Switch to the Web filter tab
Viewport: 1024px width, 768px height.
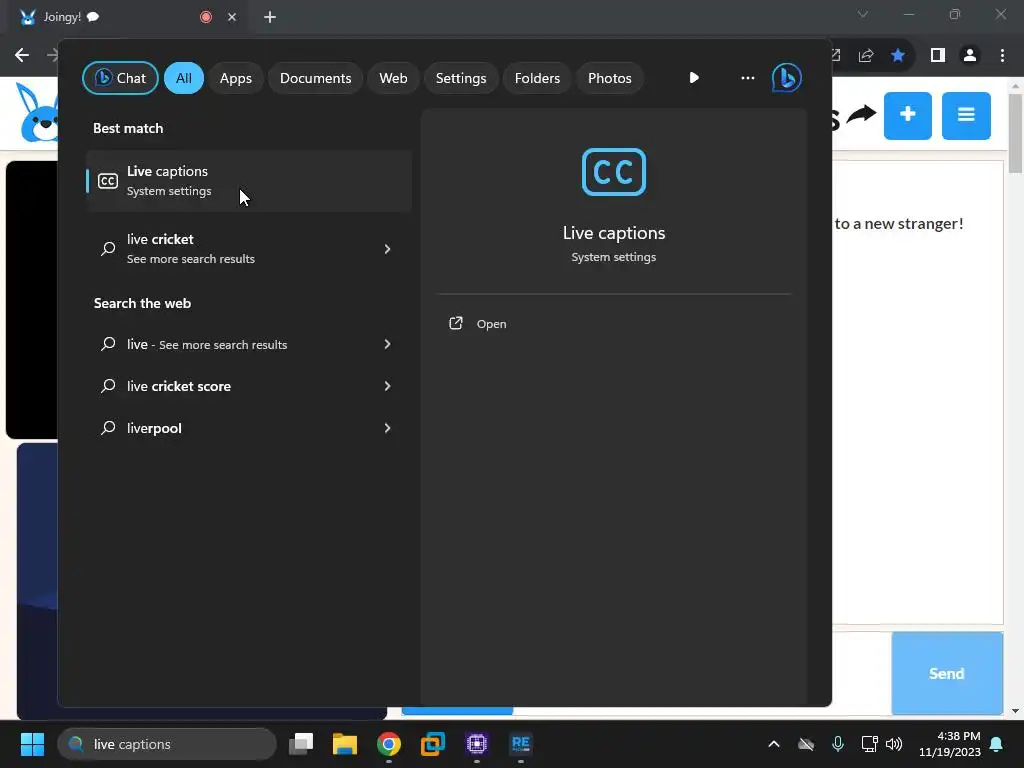click(393, 78)
